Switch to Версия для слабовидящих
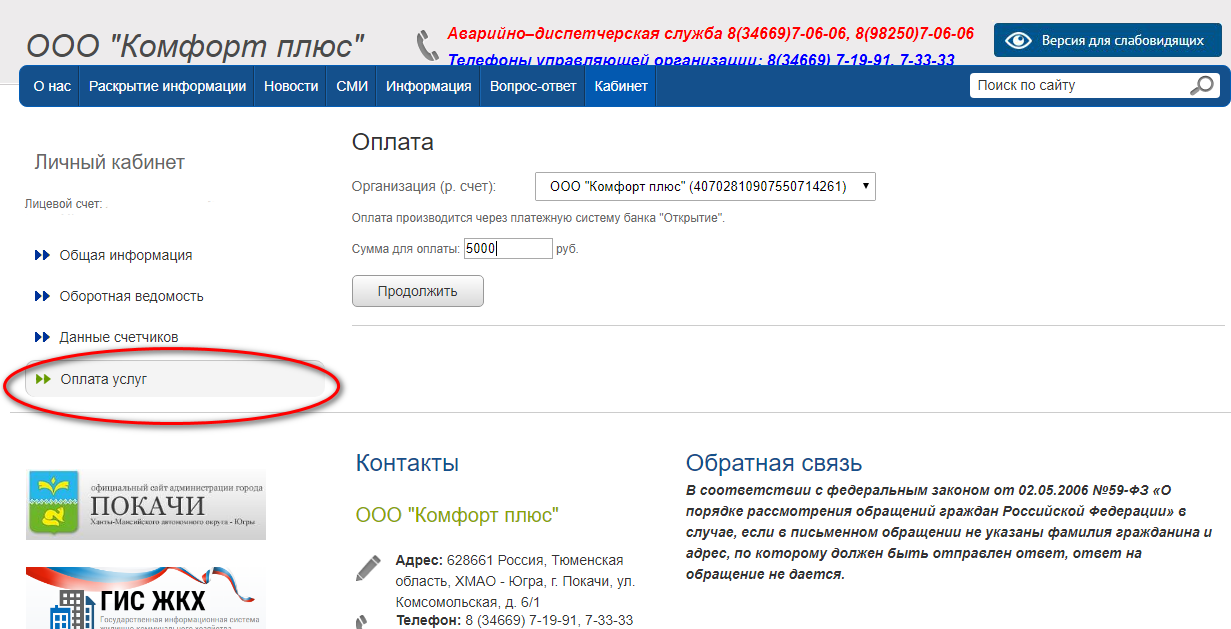Screen dimensions: 1231x629 tap(1108, 41)
